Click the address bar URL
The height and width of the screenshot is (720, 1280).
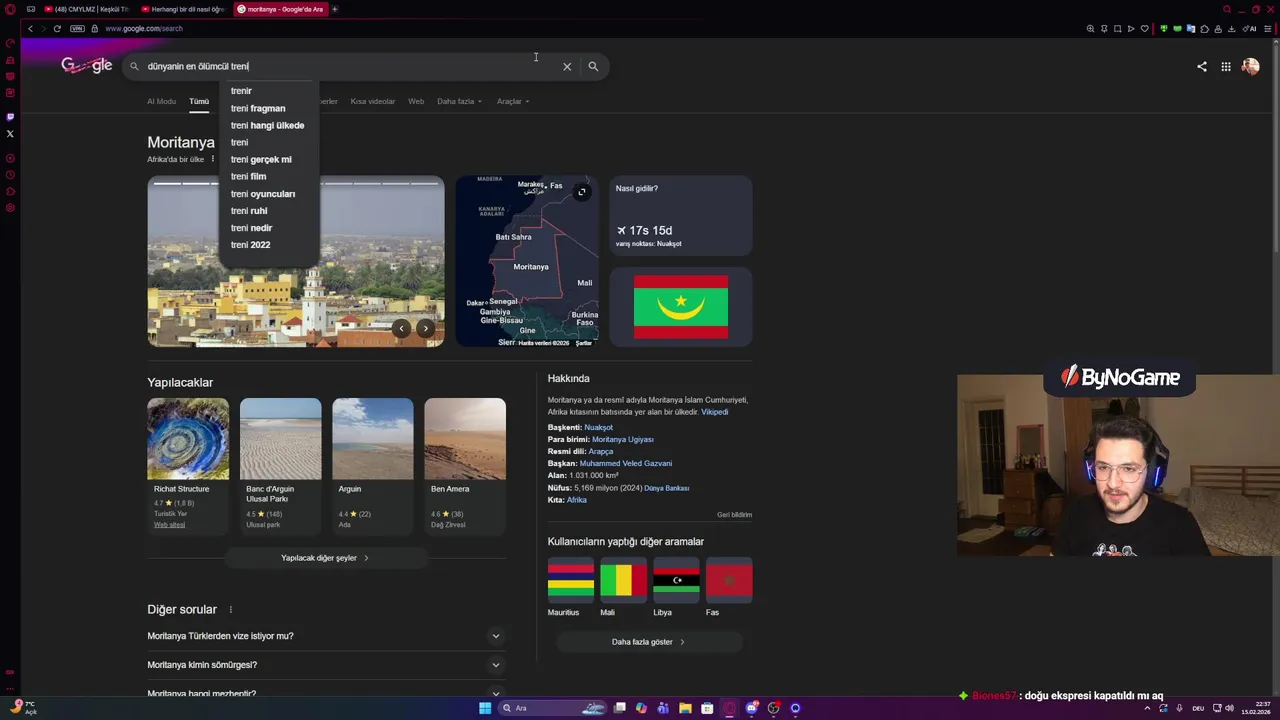[x=144, y=28]
